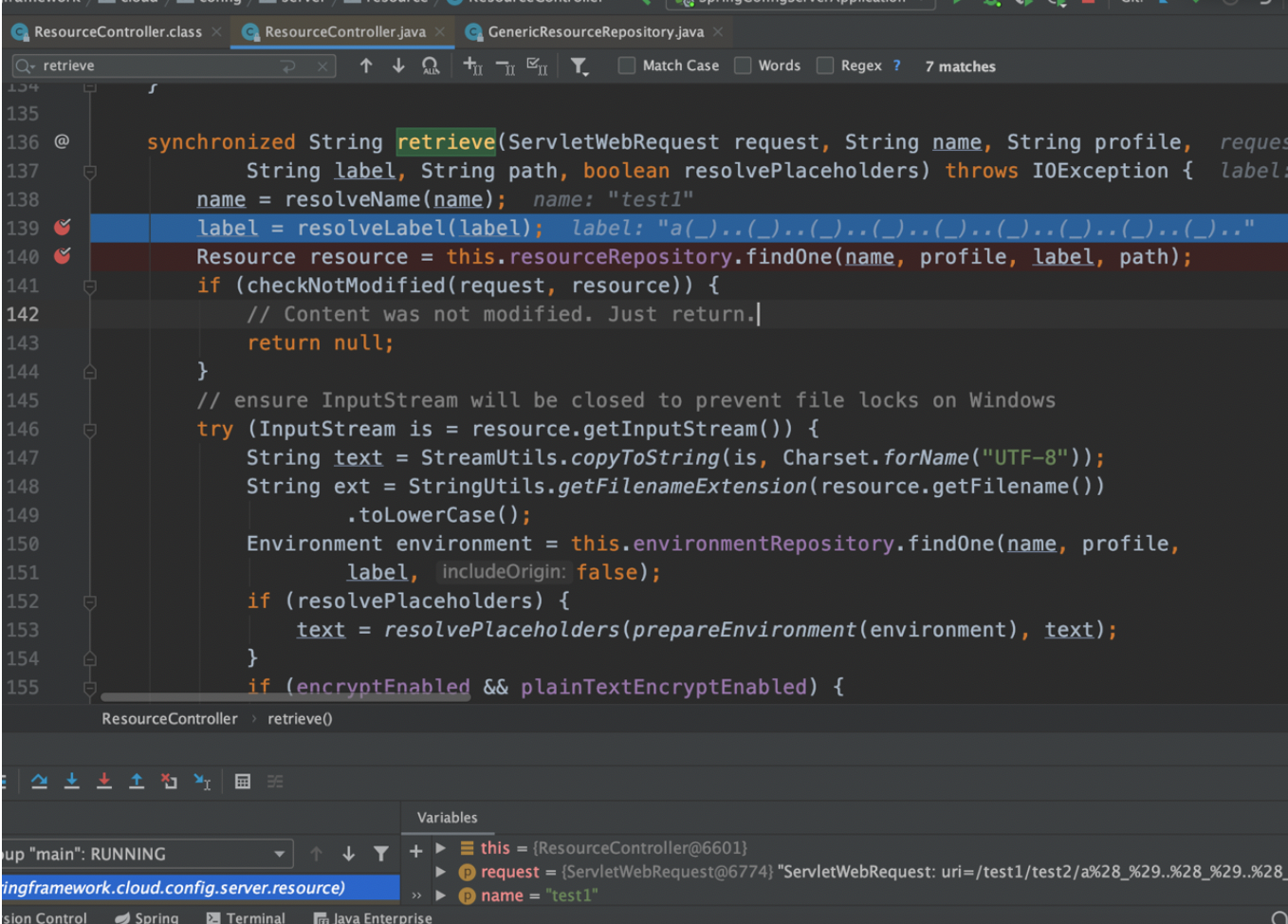Open Evaluate Expression calculator icon
The width and height of the screenshot is (1288, 924).
[x=243, y=781]
